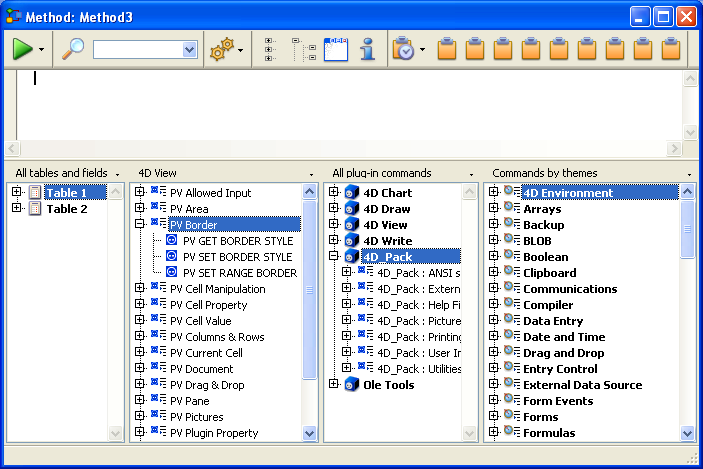This screenshot has width=703, height=469.
Task: Click the last orange clipboard icon
Action: pos(671,49)
